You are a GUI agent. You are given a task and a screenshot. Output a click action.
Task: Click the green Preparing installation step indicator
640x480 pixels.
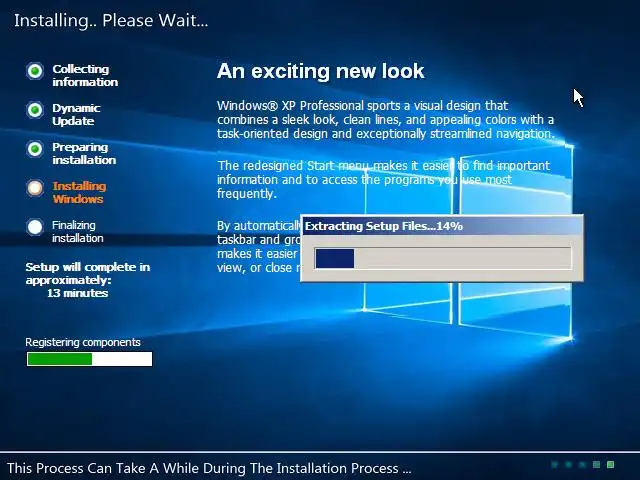[35, 149]
